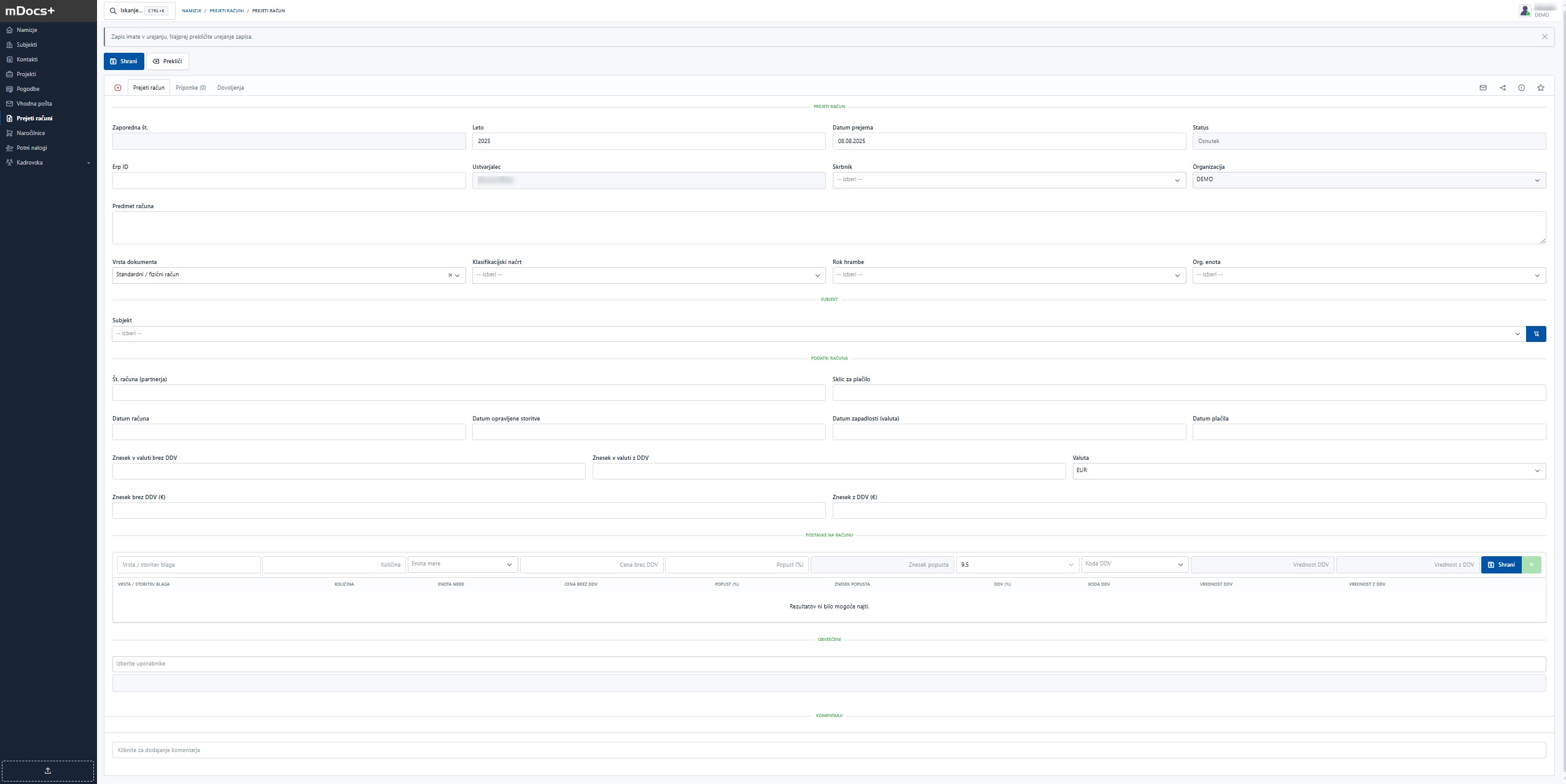Open the info circle icon
Image resolution: width=1566 pixels, height=784 pixels.
click(x=1521, y=88)
